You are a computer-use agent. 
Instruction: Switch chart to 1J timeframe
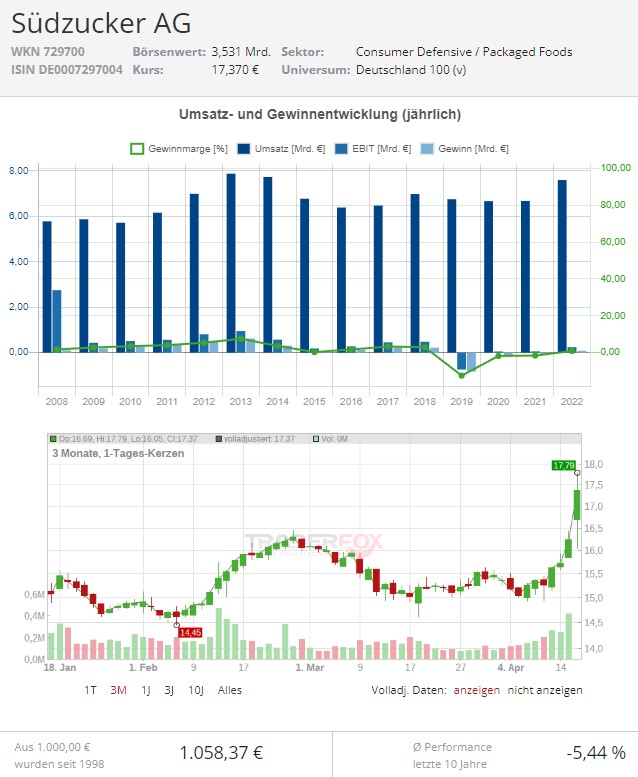tap(146, 689)
